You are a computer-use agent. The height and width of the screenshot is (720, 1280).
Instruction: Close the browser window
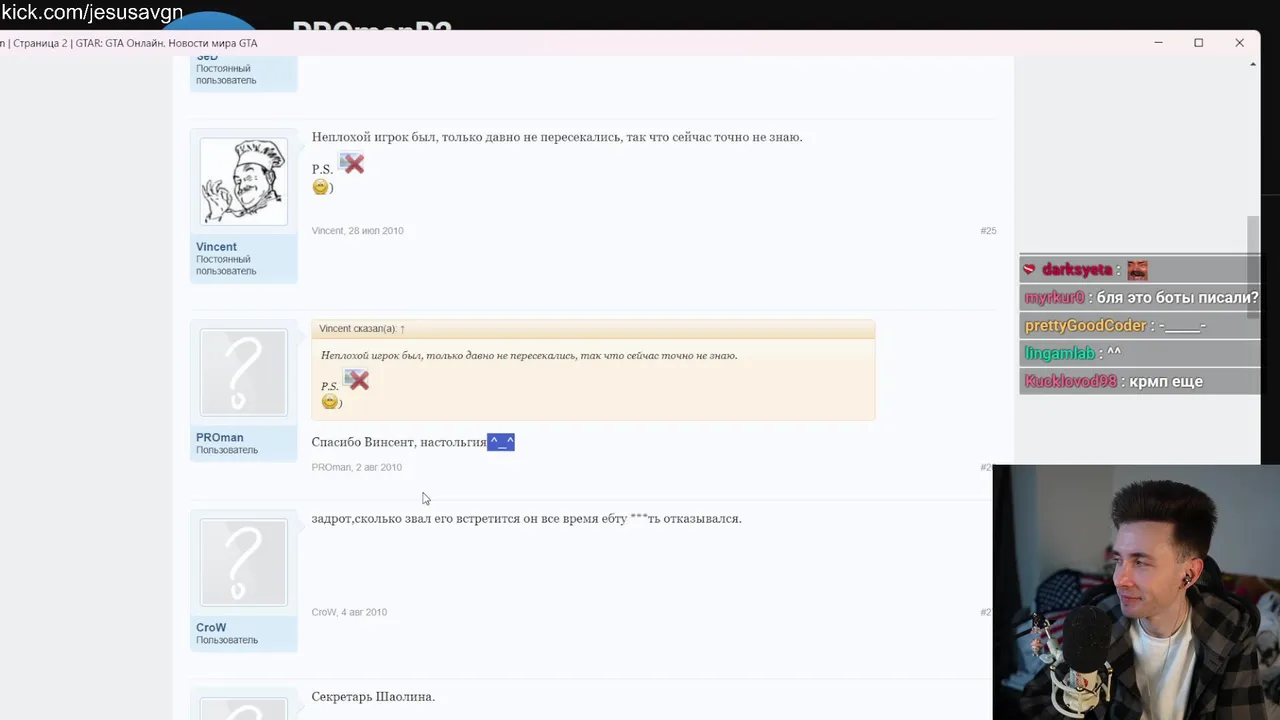pos(1239,43)
